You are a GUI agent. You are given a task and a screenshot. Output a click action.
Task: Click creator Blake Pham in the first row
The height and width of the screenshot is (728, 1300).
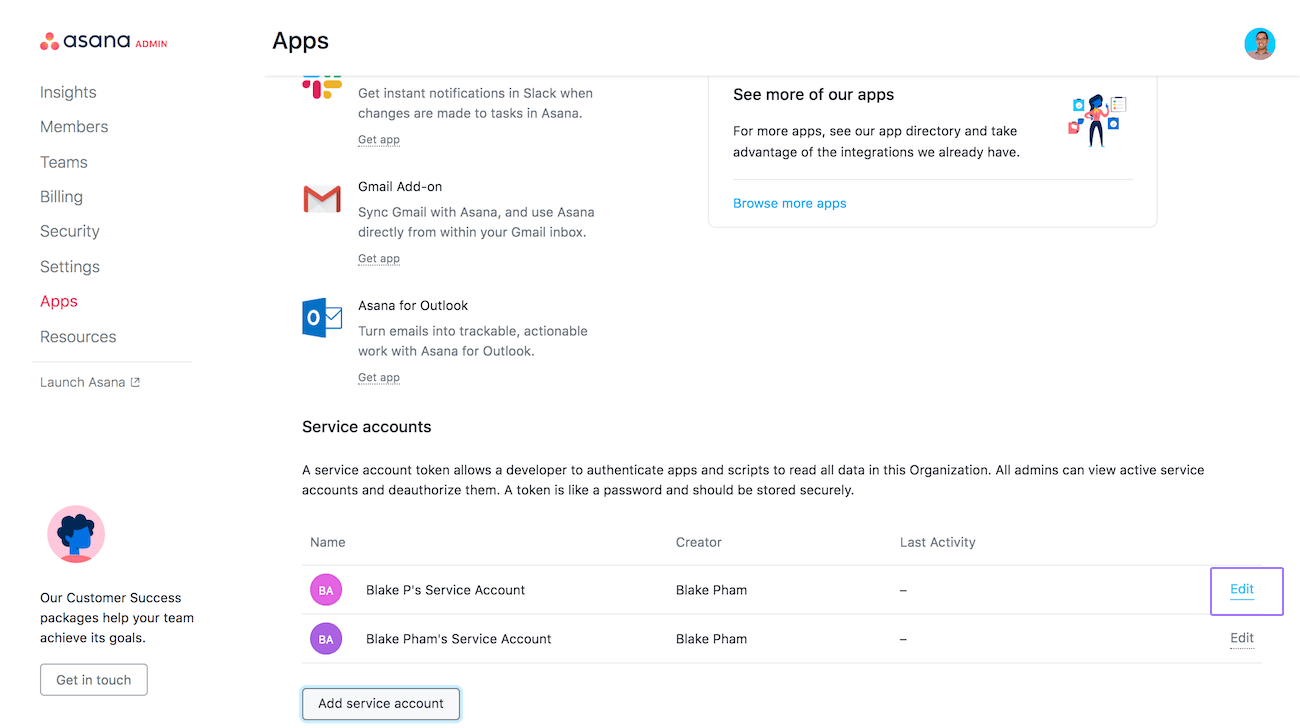pyautogui.click(x=712, y=590)
